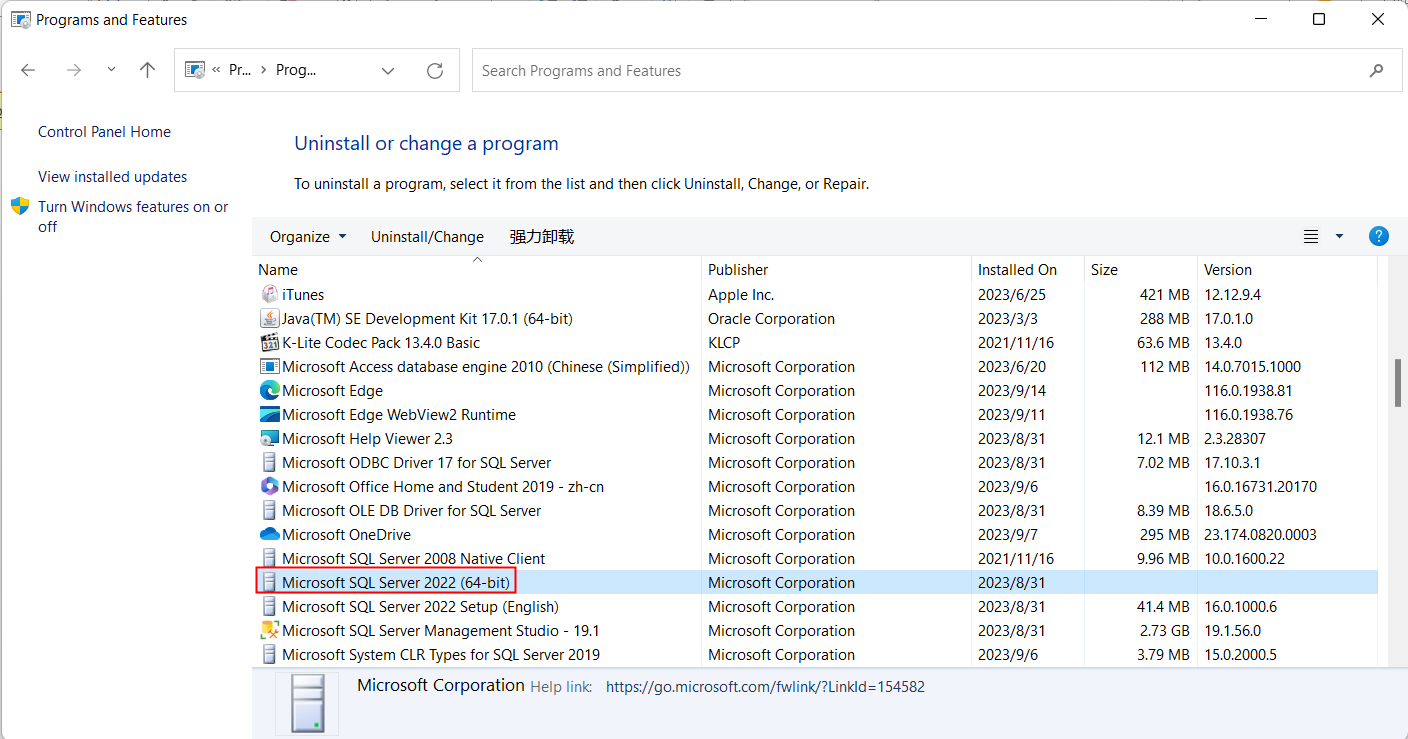Open the go.microsoft.com help link
The image size is (1408, 739).
(765, 688)
